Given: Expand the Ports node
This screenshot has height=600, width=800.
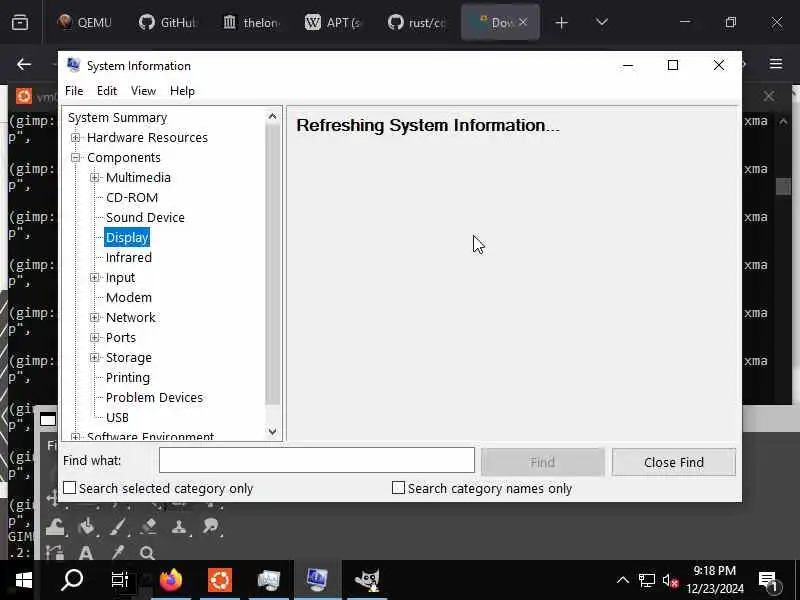Looking at the screenshot, I should pos(94,337).
